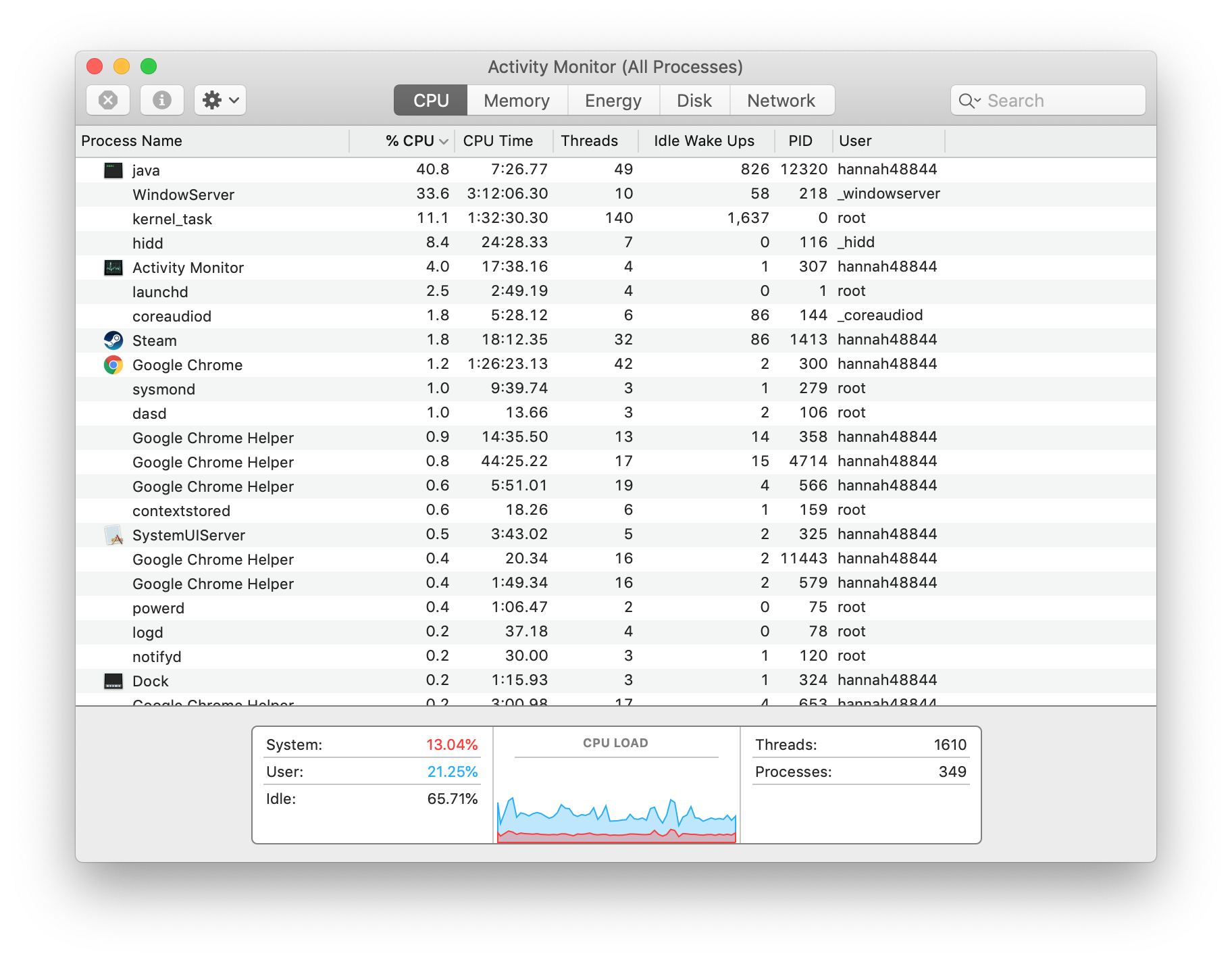Click java's CPU time 7:26.77
The width and height of the screenshot is (1232, 962).
coord(519,169)
